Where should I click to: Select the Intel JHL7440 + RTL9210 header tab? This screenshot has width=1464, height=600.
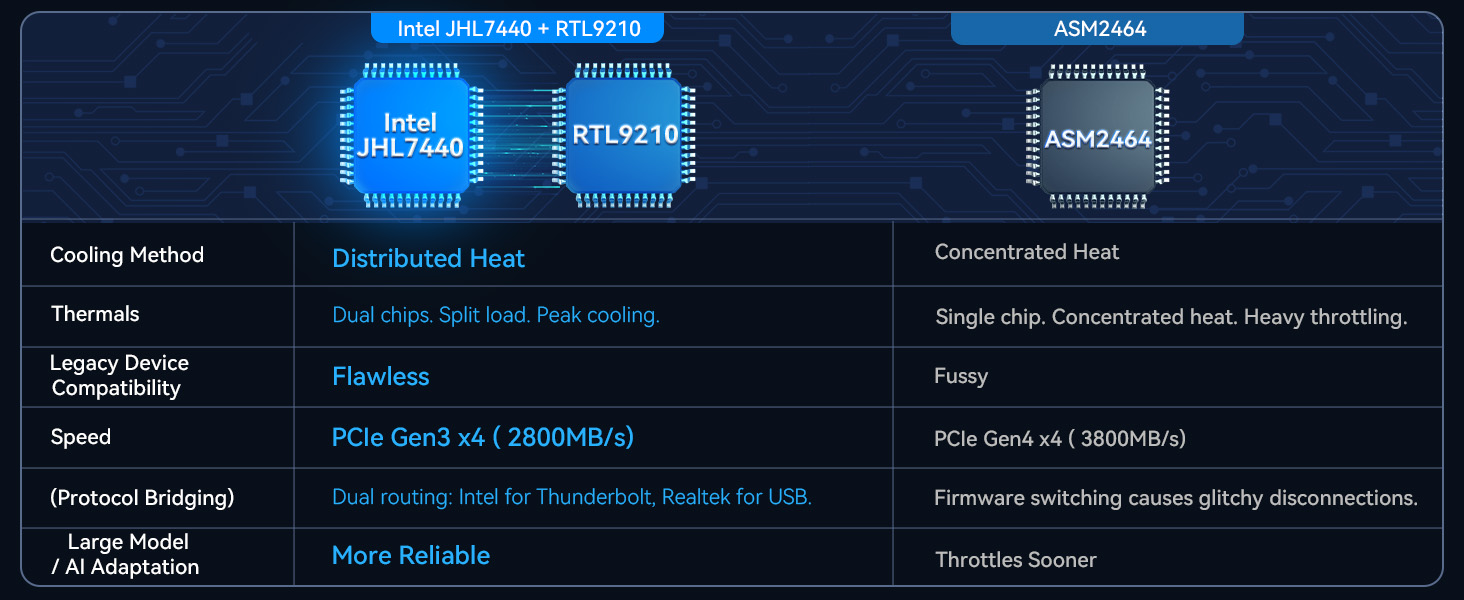518,28
